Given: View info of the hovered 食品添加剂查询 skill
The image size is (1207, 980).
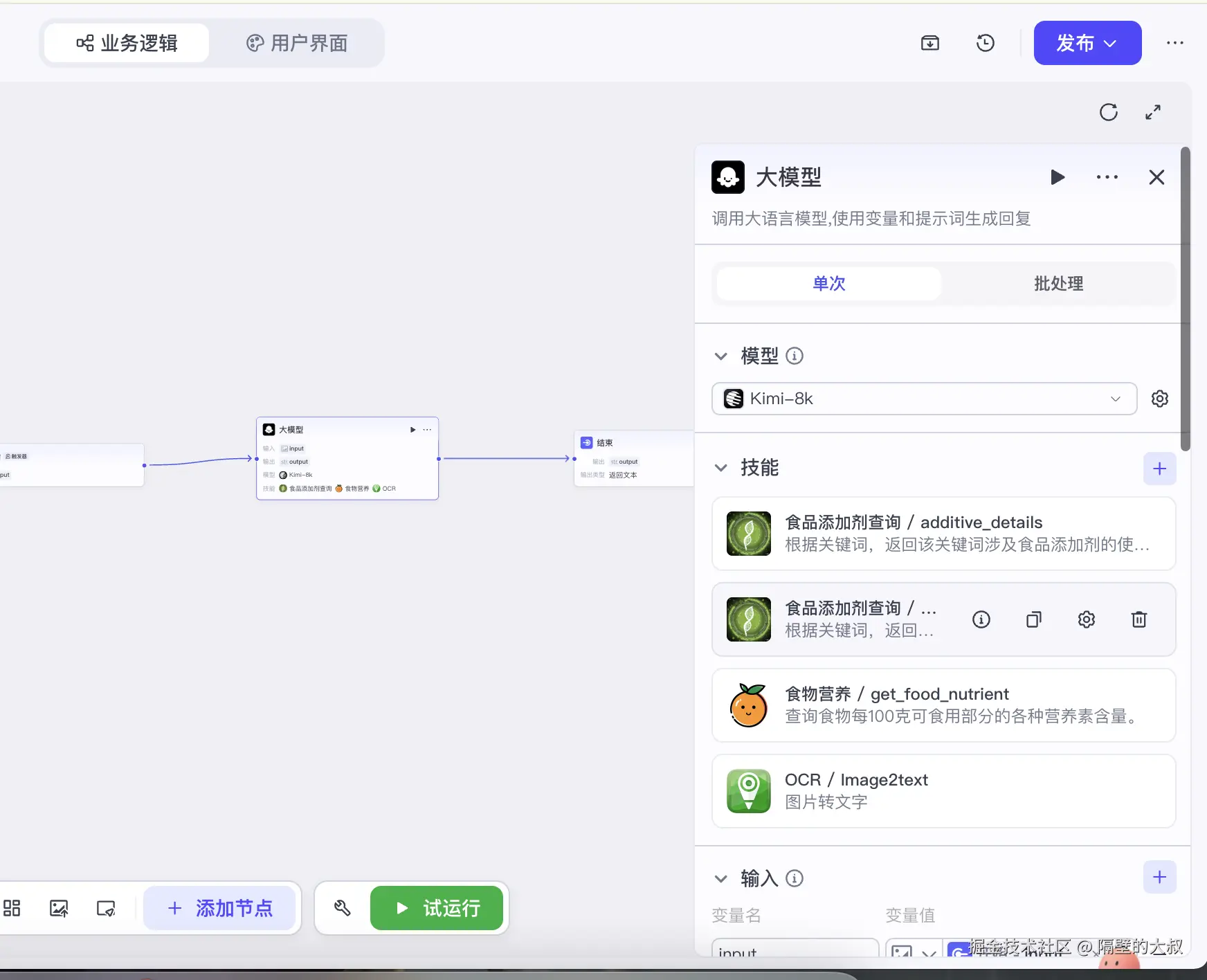Looking at the screenshot, I should [981, 619].
